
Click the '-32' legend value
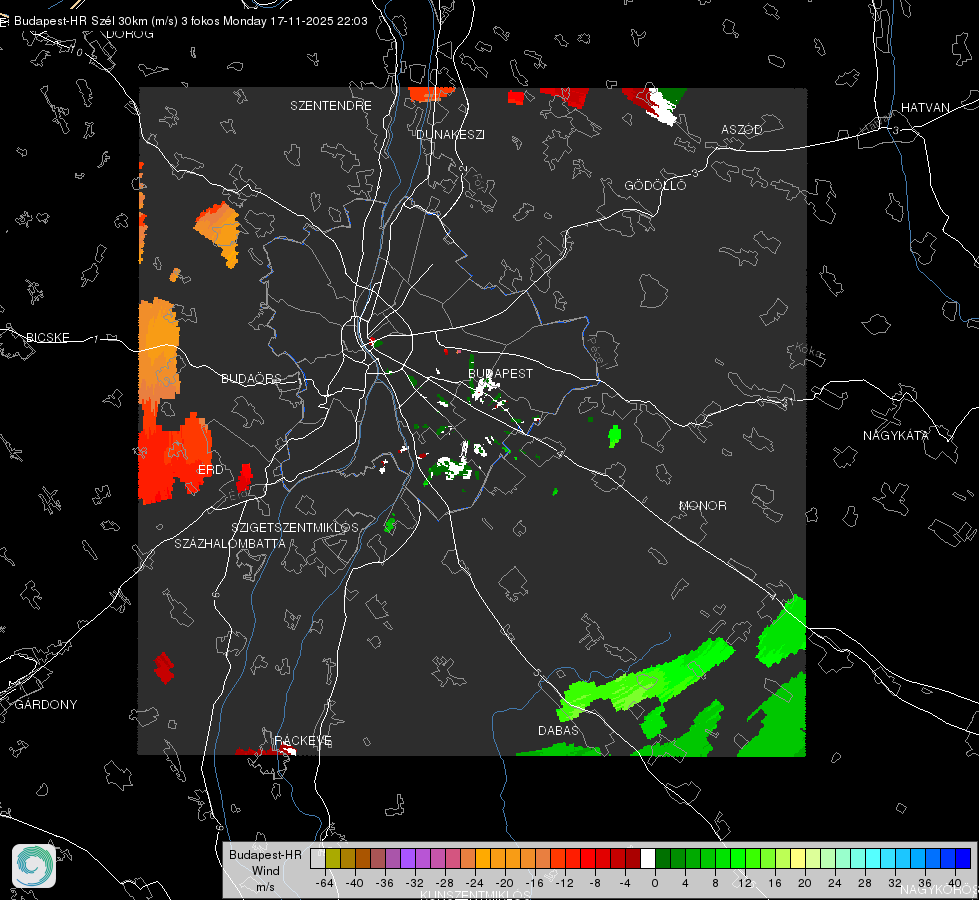pyautogui.click(x=415, y=883)
